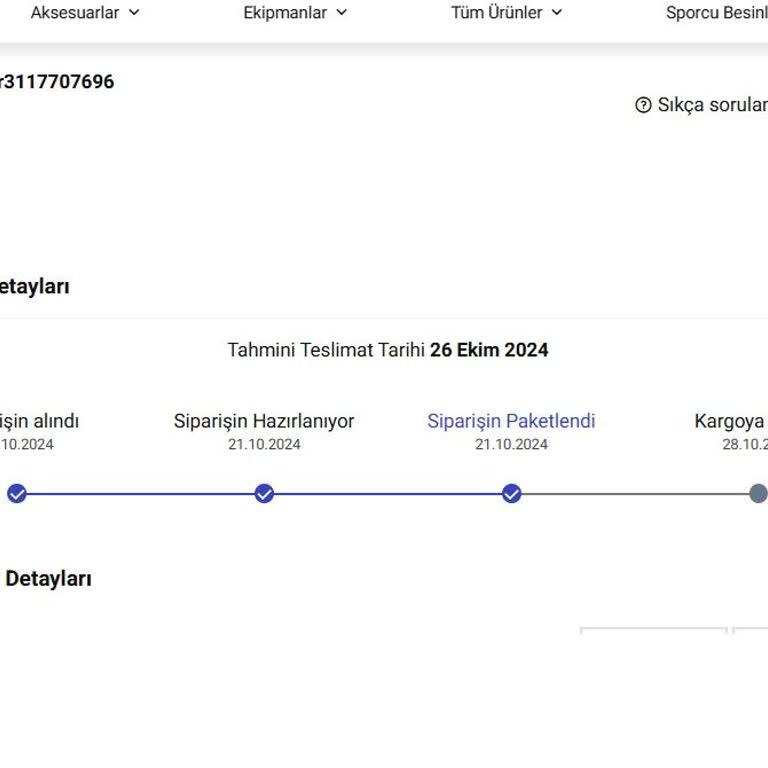This screenshot has height=768, width=768.
Task: Open the Aksesuarlar menu
Action: [x=75, y=13]
